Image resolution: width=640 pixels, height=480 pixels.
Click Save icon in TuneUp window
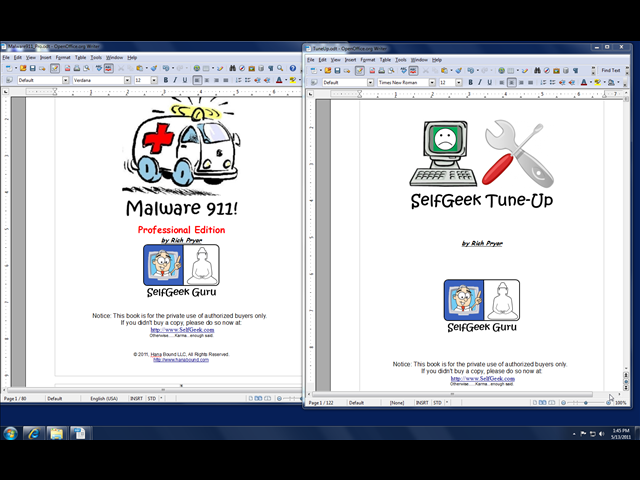337,71
